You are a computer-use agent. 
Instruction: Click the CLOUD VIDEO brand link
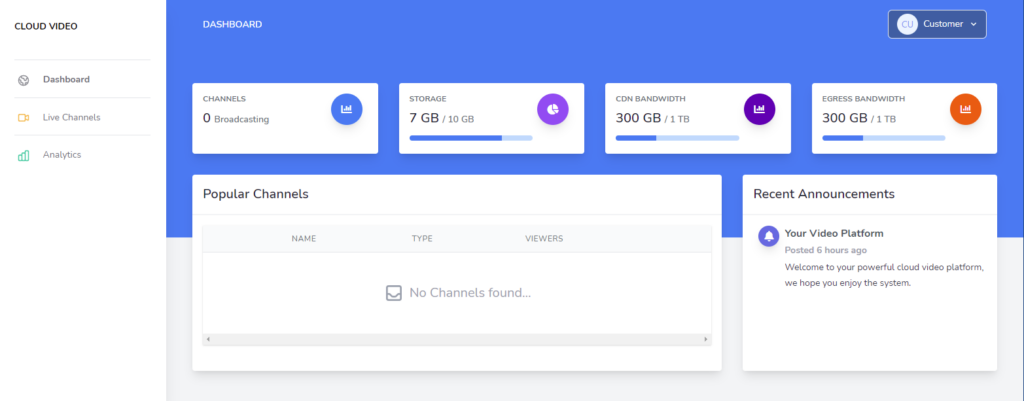tap(46, 27)
